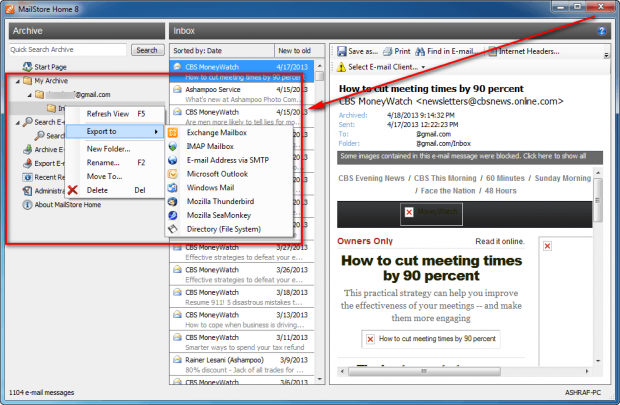Click the Microsoft Outlook icon
This screenshot has width=620, height=405.
coord(173,174)
